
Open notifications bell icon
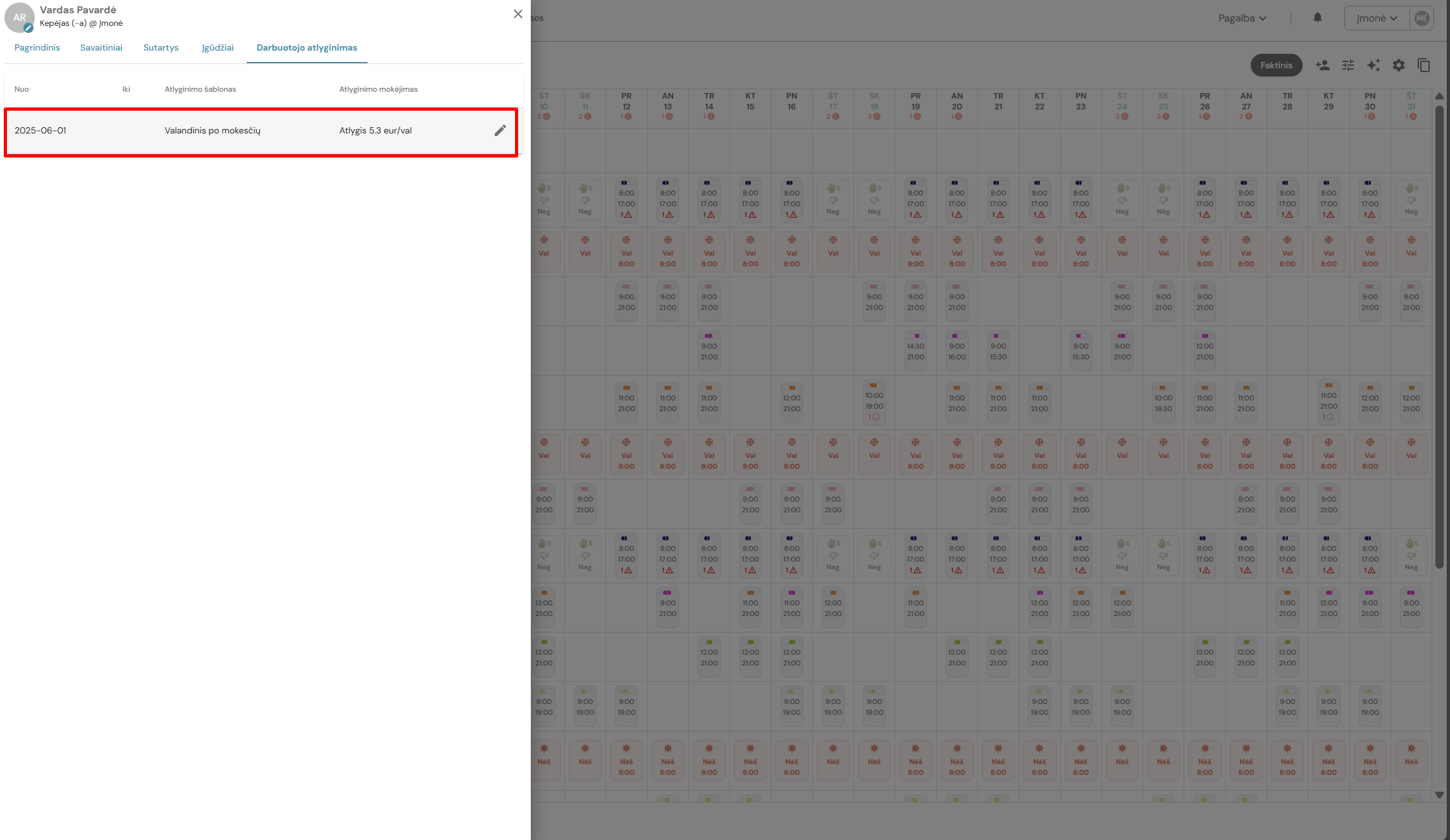1318,18
